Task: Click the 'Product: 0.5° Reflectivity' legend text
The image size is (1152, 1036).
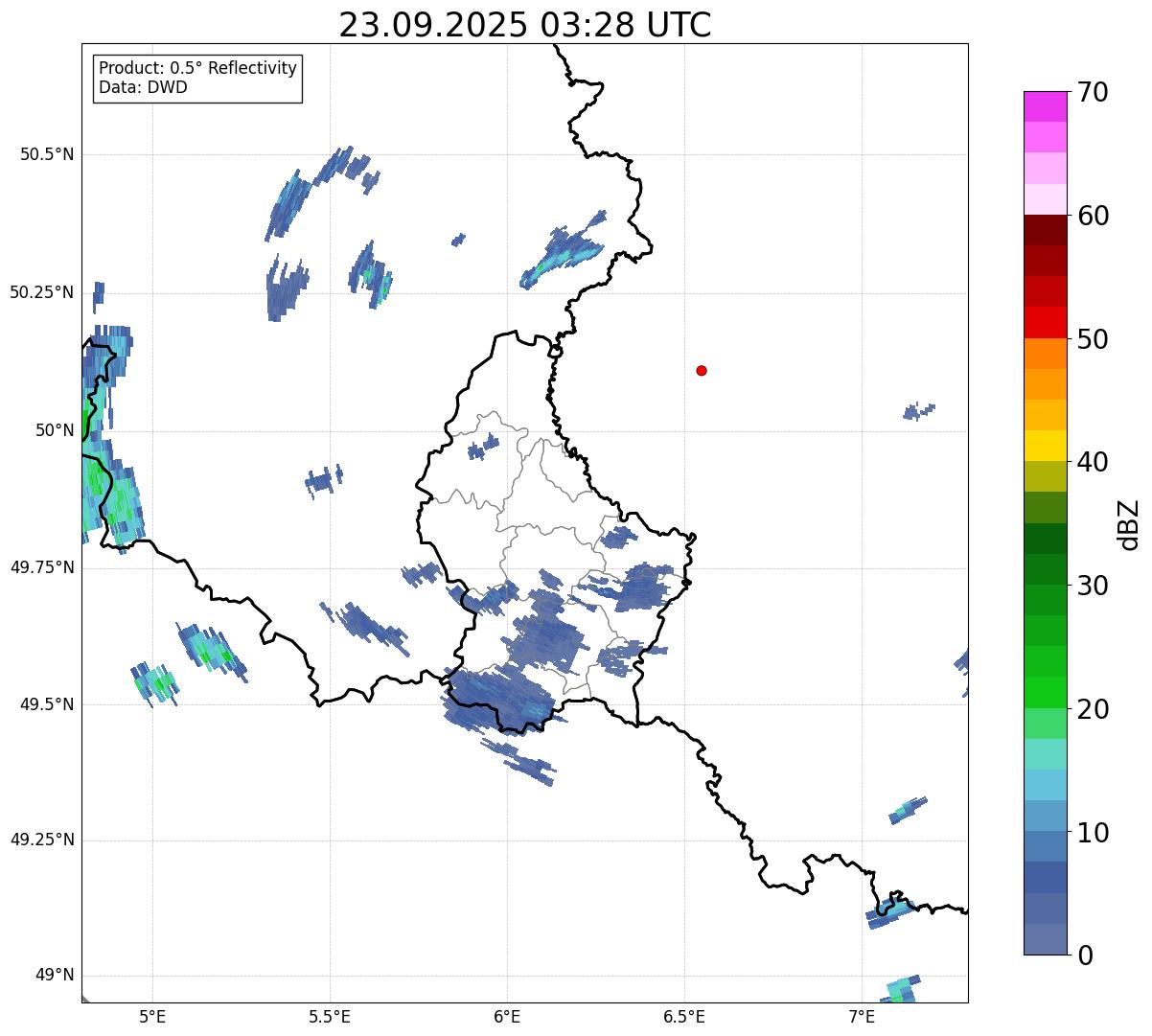Action: 197,69
